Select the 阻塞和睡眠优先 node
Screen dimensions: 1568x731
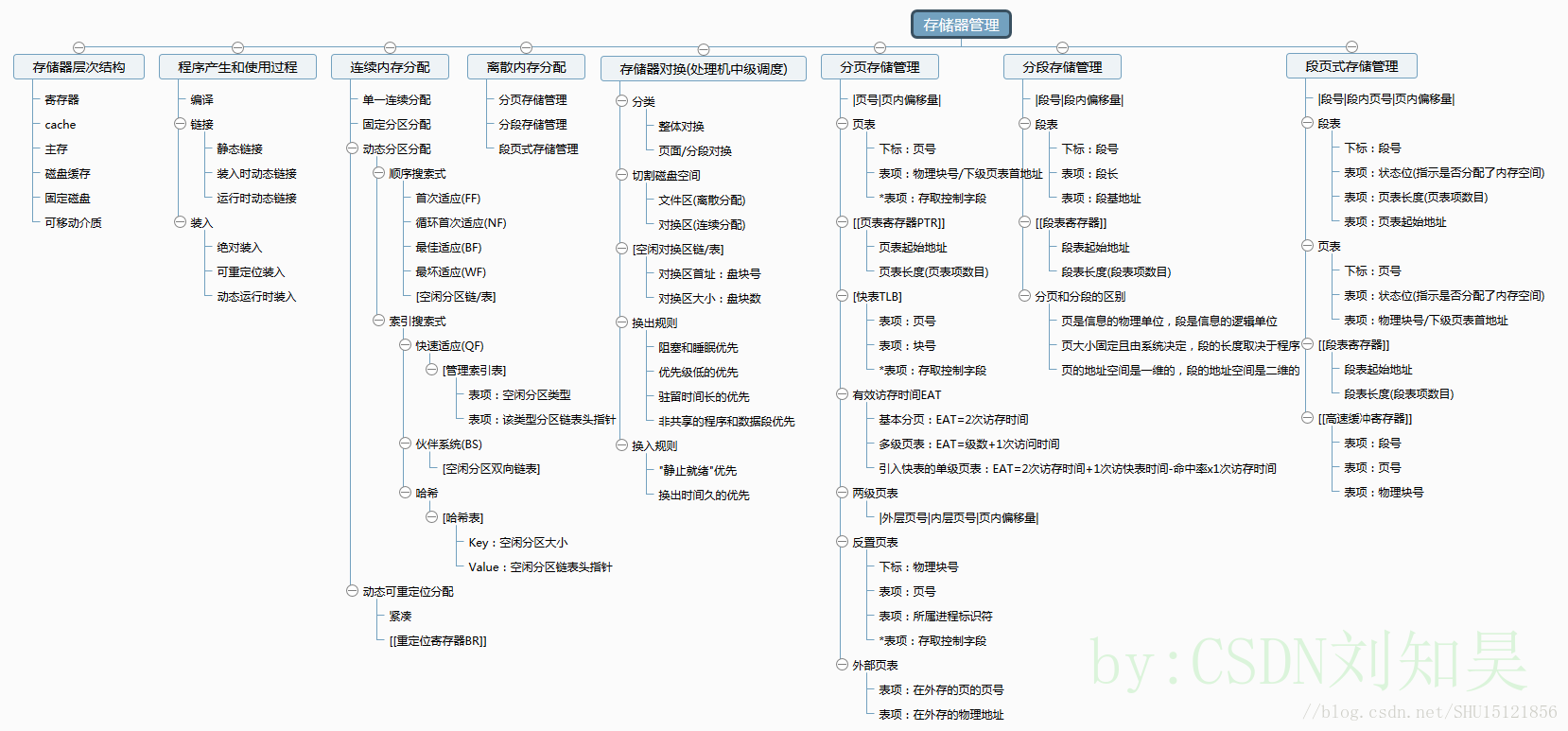(698, 347)
